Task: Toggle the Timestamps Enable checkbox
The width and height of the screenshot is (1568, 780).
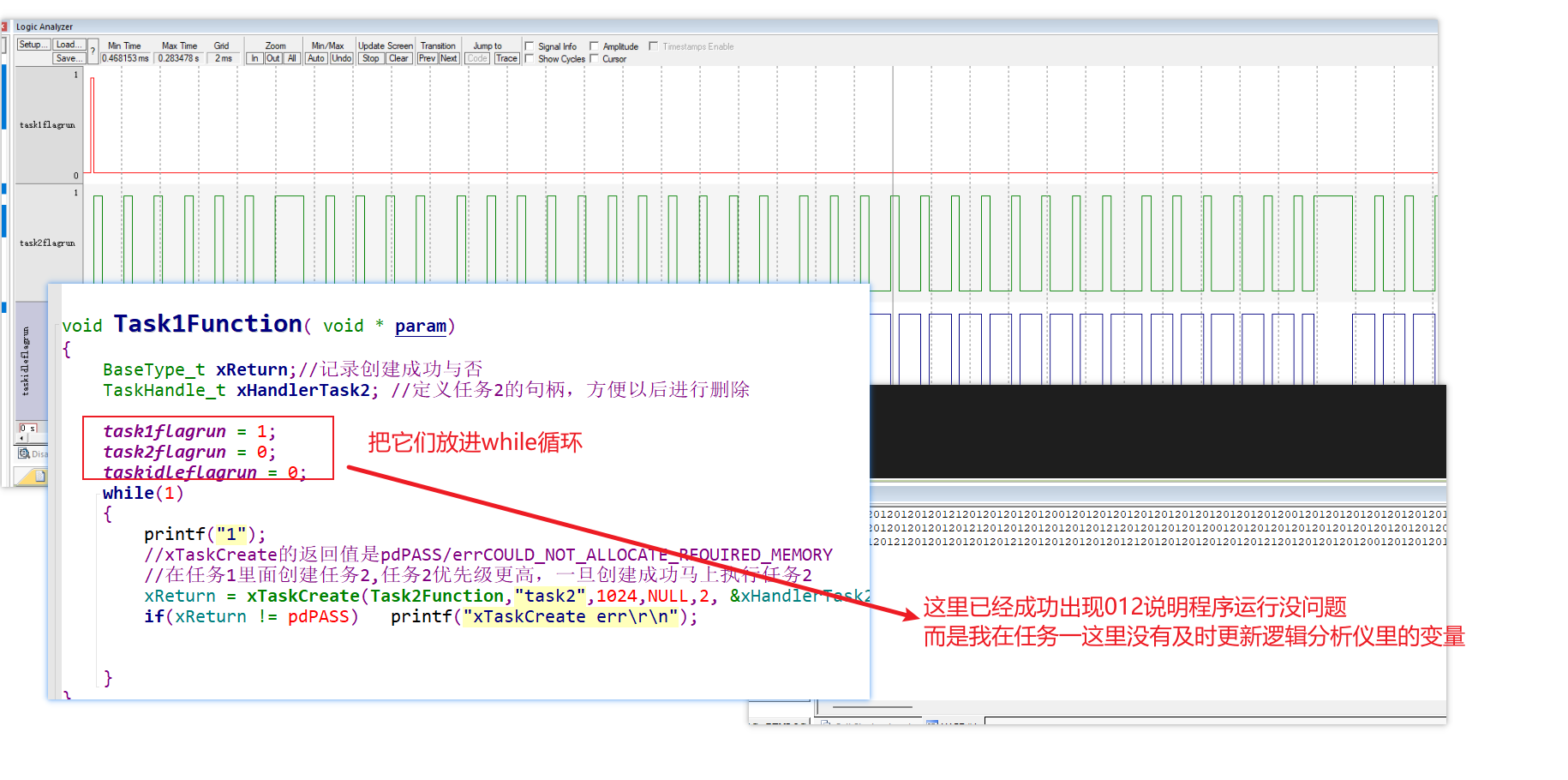Action: pos(654,46)
